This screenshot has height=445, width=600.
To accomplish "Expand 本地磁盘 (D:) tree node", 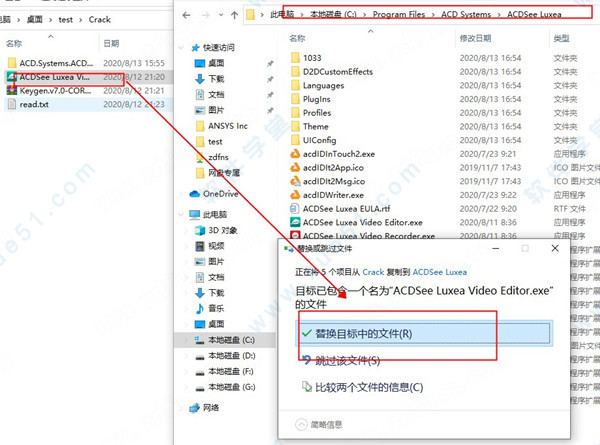I will pos(187,356).
